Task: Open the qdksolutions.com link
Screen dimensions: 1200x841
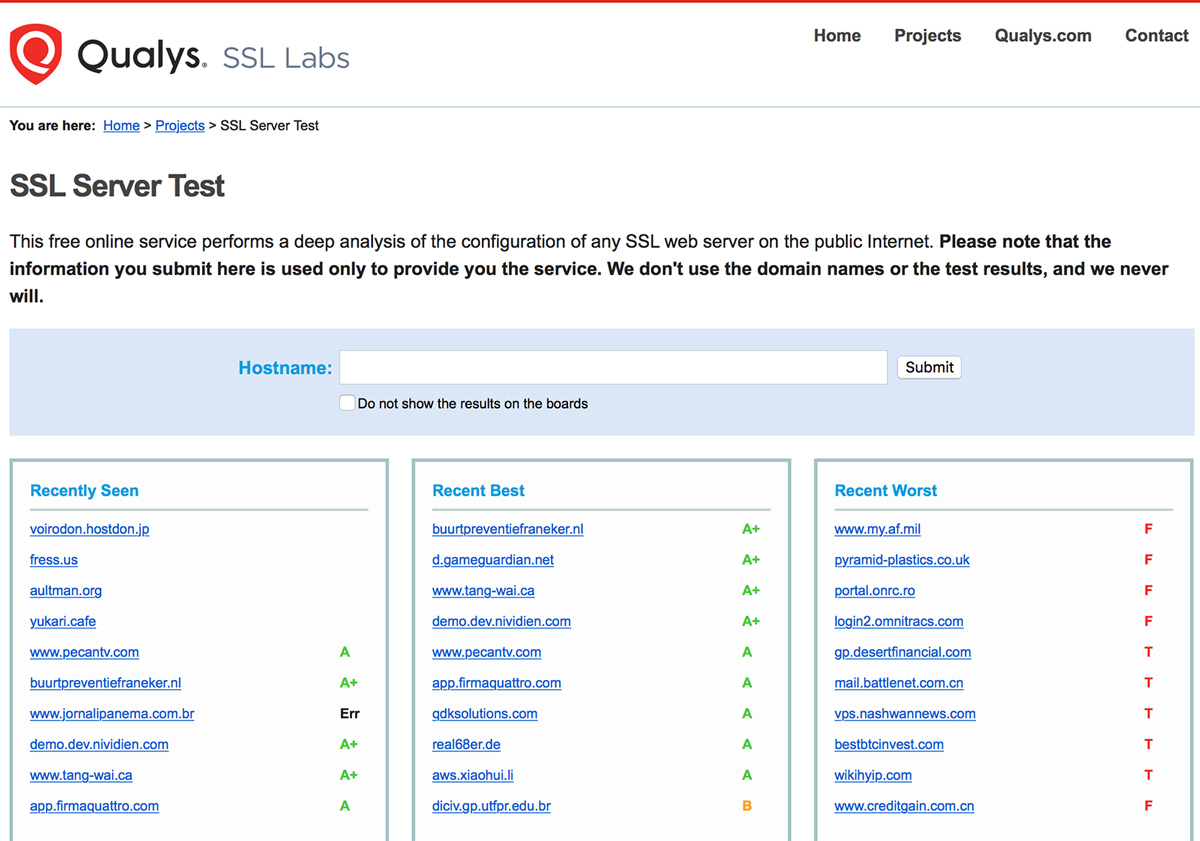Action: point(485,715)
